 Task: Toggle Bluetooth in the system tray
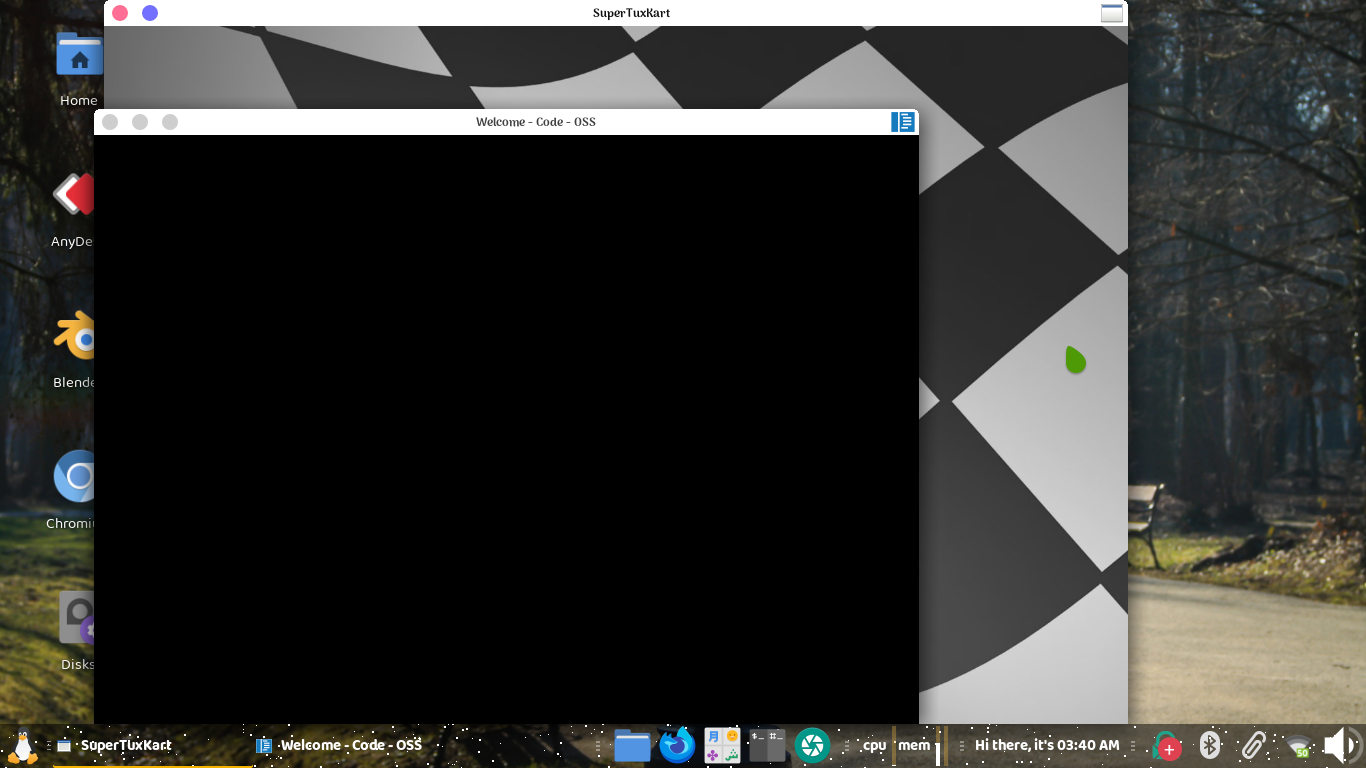coord(1210,745)
